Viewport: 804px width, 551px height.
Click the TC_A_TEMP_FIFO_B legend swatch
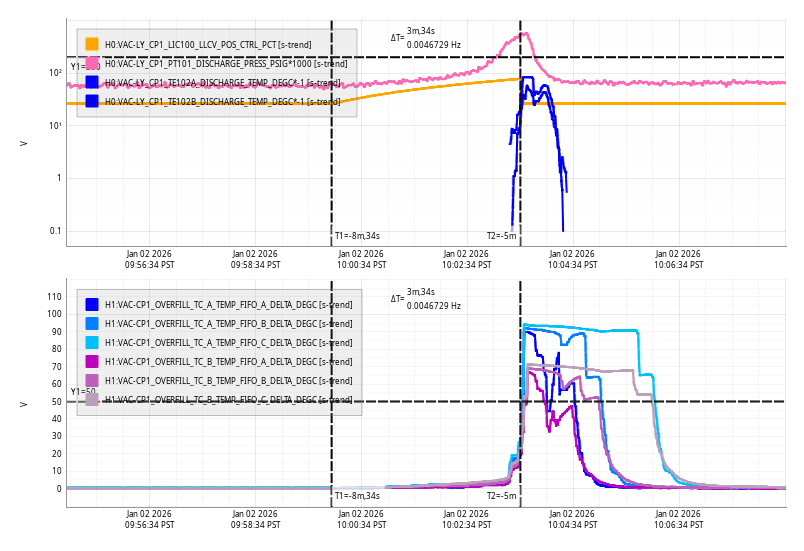[x=92, y=323]
